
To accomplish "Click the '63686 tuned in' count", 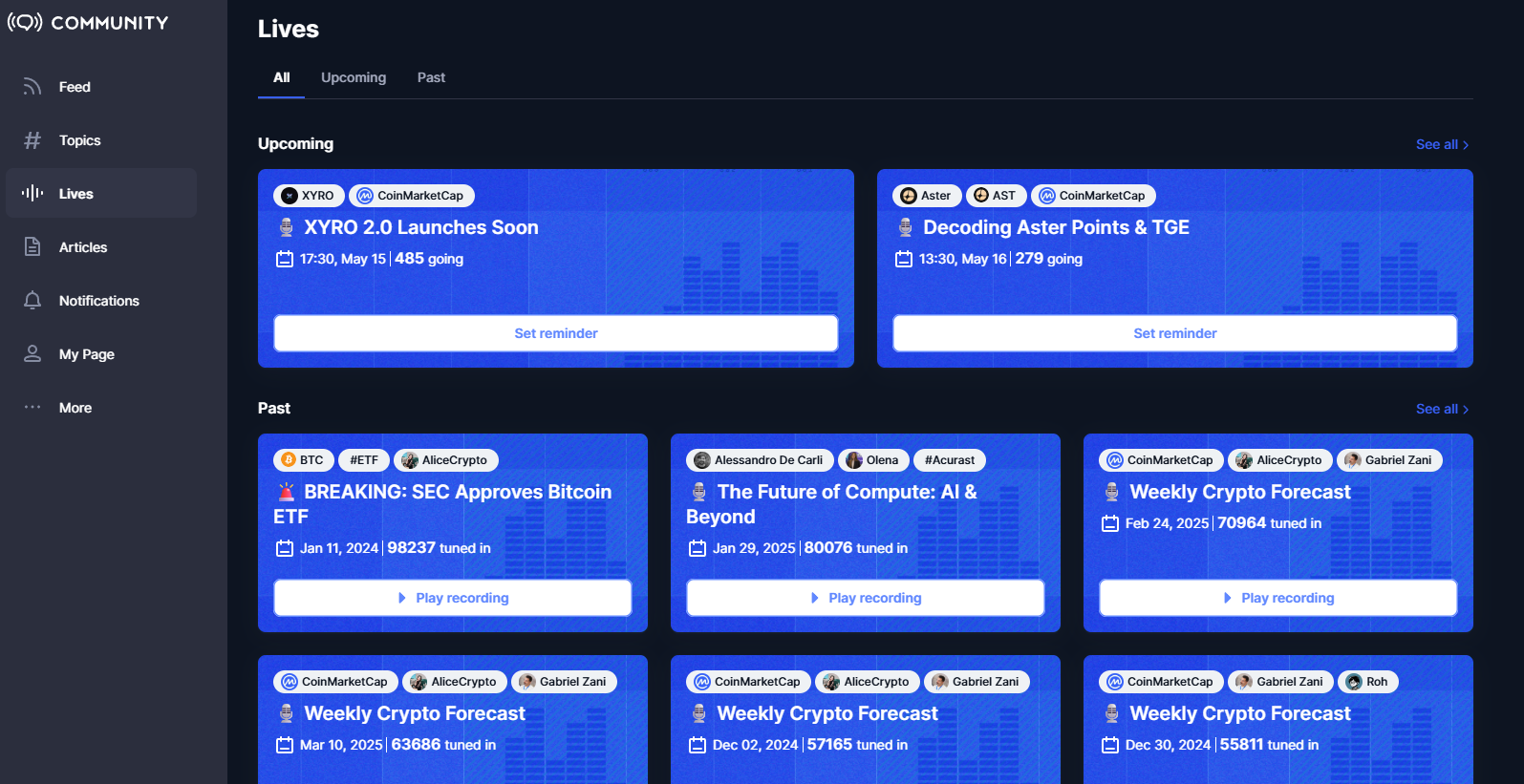I will pyautogui.click(x=443, y=745).
